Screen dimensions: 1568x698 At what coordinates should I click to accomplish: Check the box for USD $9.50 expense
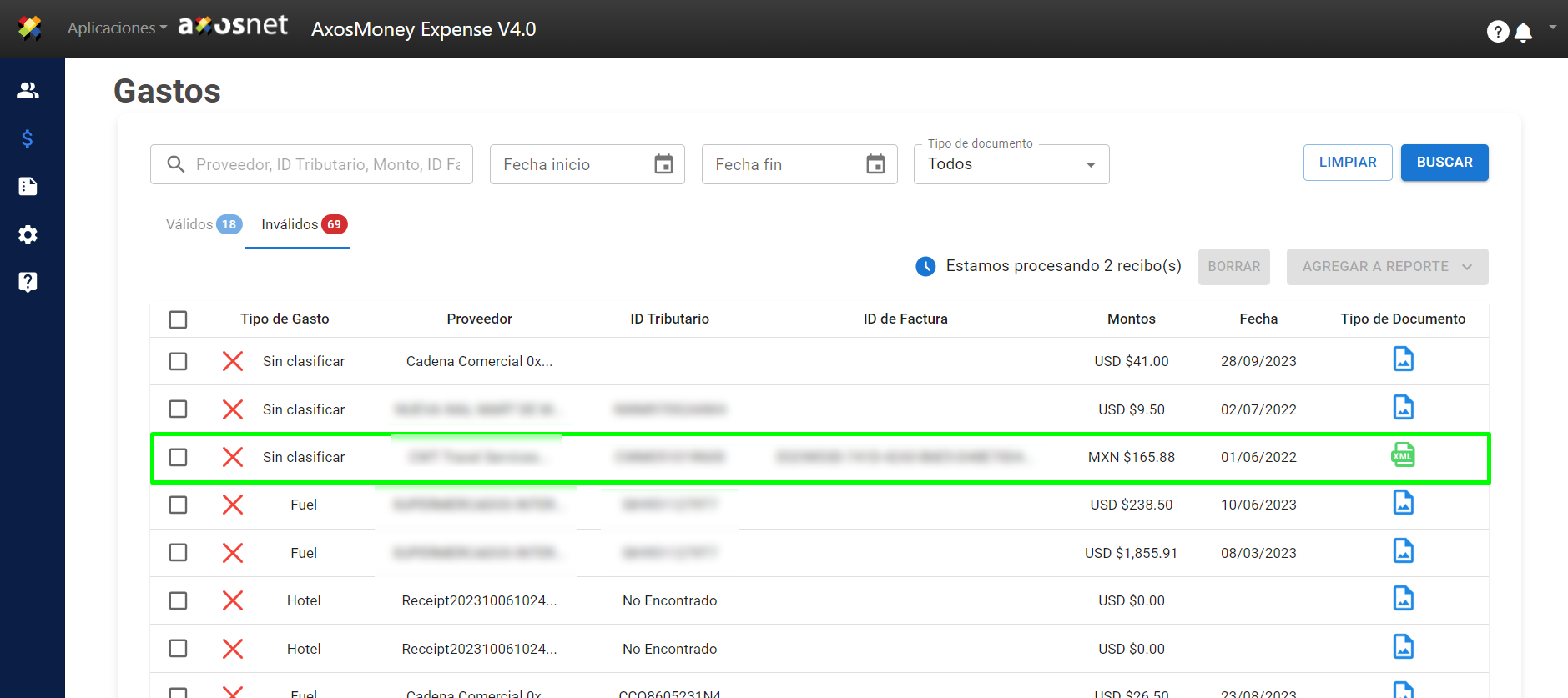tap(178, 409)
